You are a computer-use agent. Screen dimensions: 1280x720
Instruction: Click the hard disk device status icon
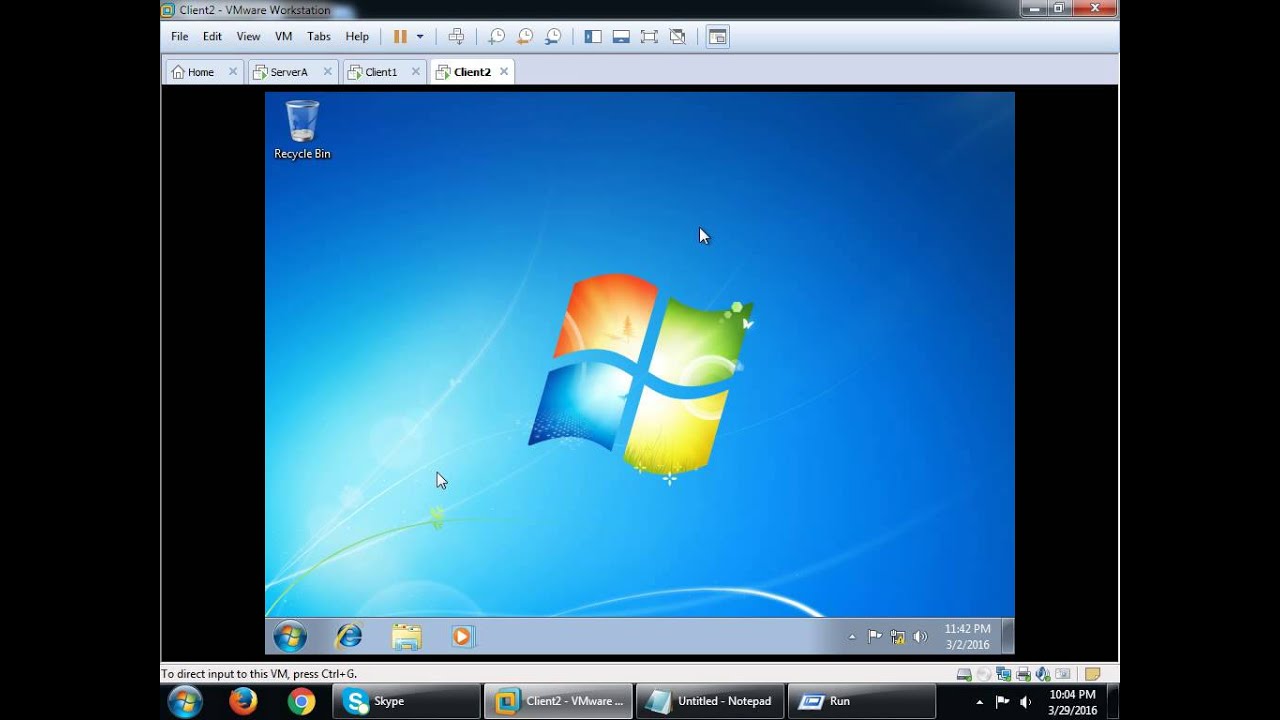point(964,674)
